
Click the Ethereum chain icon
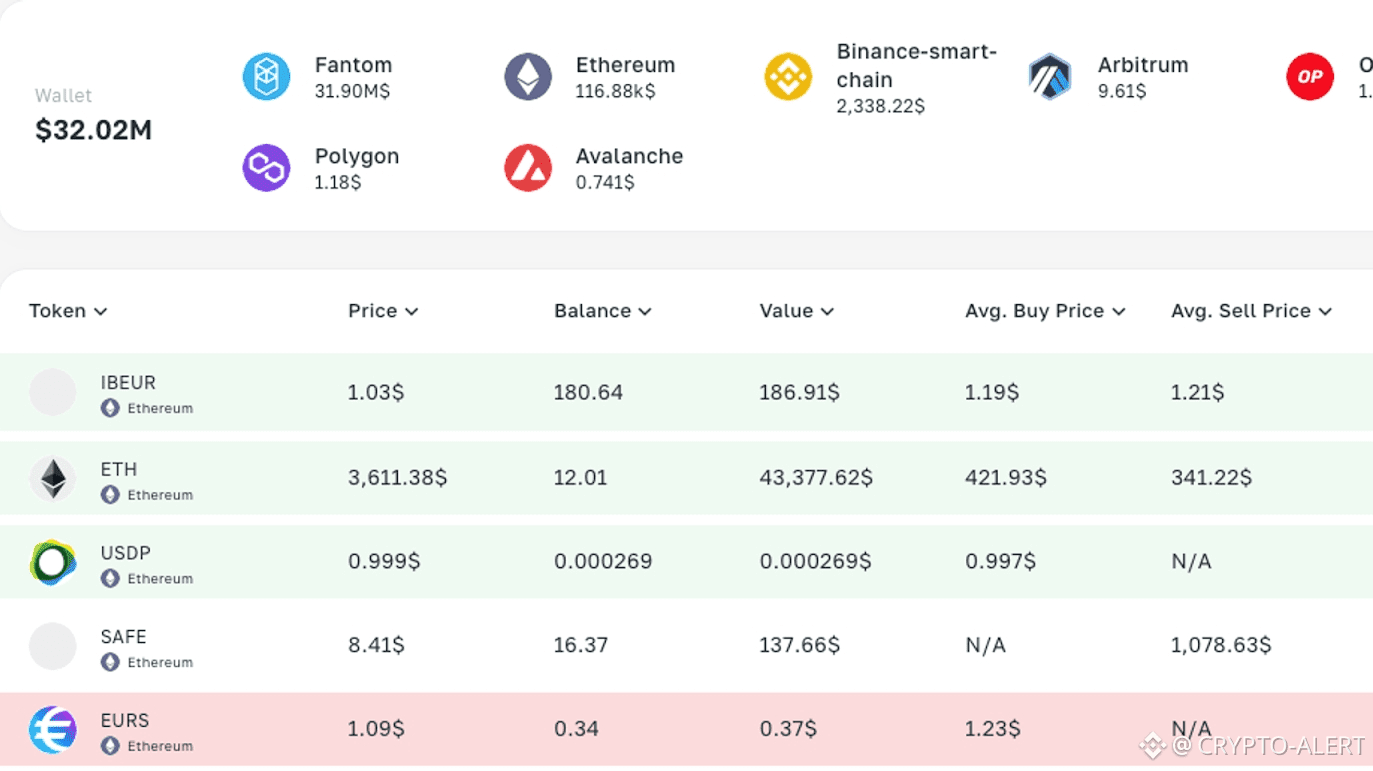tap(528, 77)
